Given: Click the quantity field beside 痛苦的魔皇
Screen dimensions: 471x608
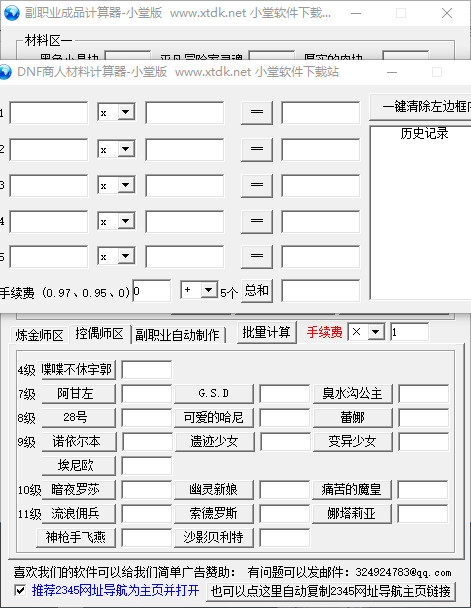Looking at the screenshot, I should click(423, 490).
